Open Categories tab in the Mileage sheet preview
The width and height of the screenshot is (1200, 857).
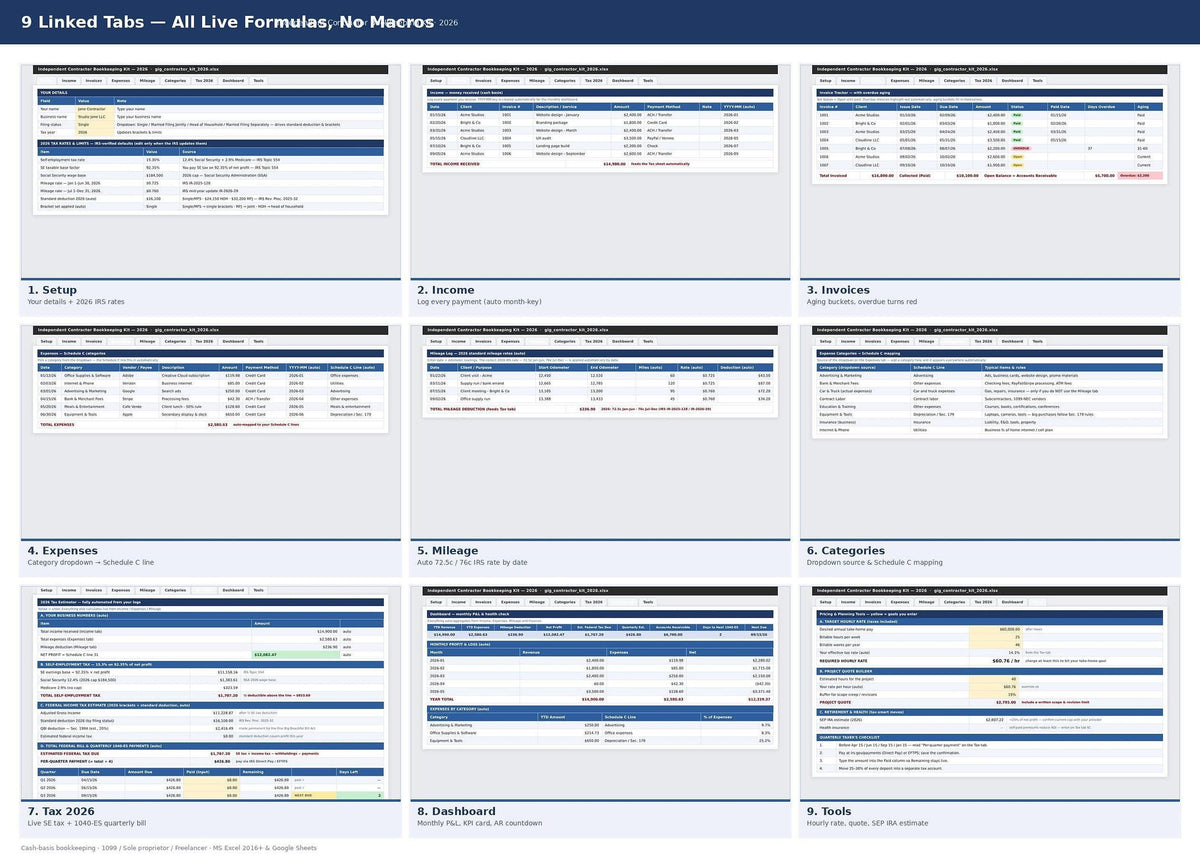(565, 341)
